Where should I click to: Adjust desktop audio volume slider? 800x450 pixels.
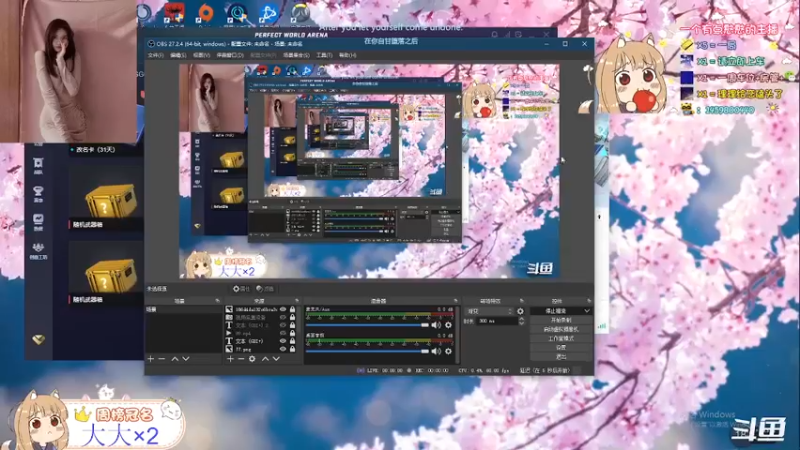367,351
